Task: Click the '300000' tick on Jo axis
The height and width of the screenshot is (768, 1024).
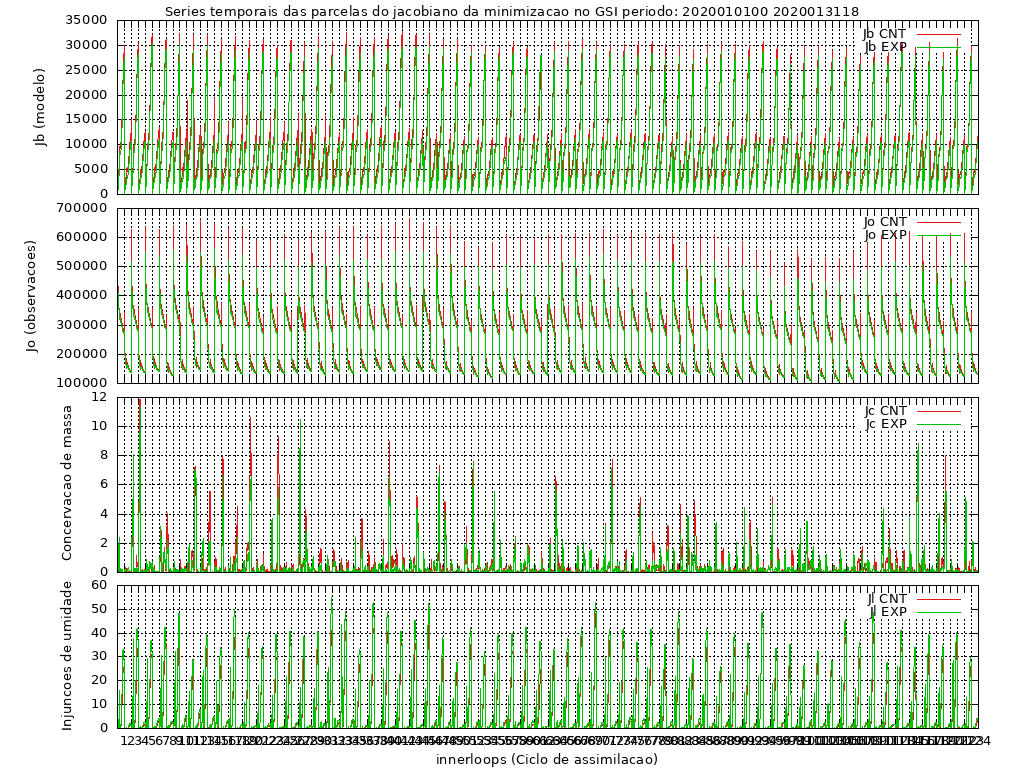Action: pos(82,325)
